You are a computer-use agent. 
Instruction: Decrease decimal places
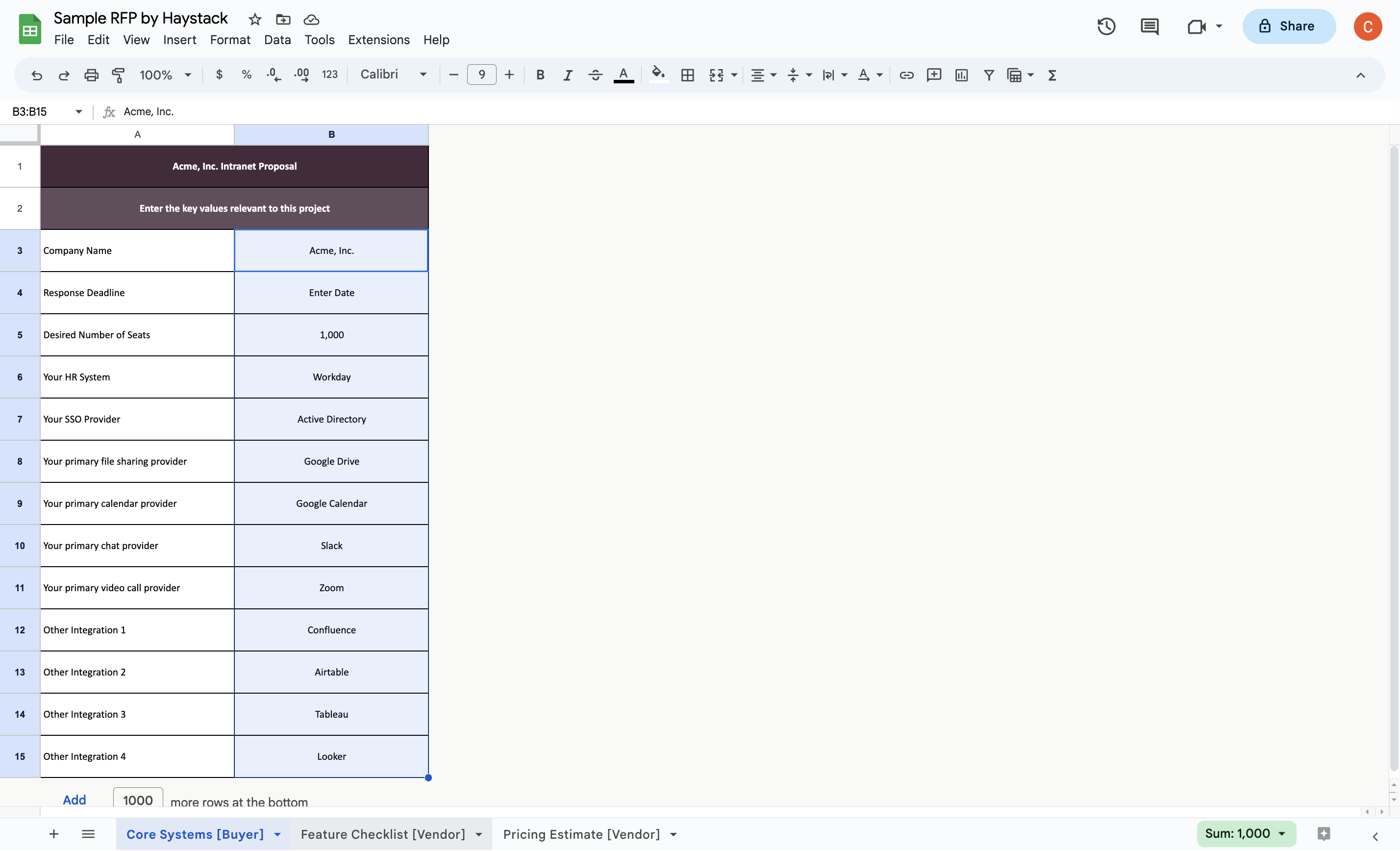pos(274,75)
